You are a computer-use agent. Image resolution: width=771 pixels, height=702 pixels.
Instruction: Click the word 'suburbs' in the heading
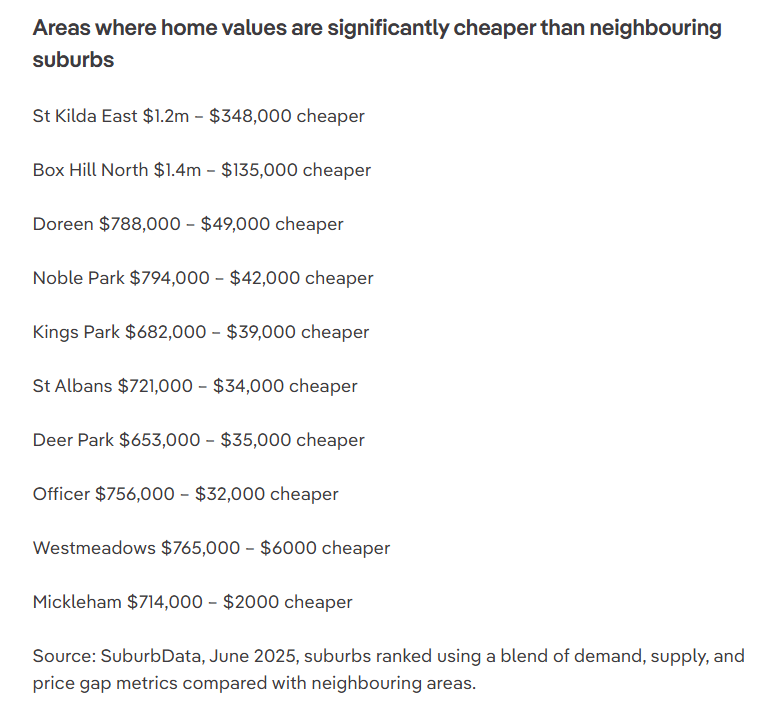pyautogui.click(x=73, y=60)
